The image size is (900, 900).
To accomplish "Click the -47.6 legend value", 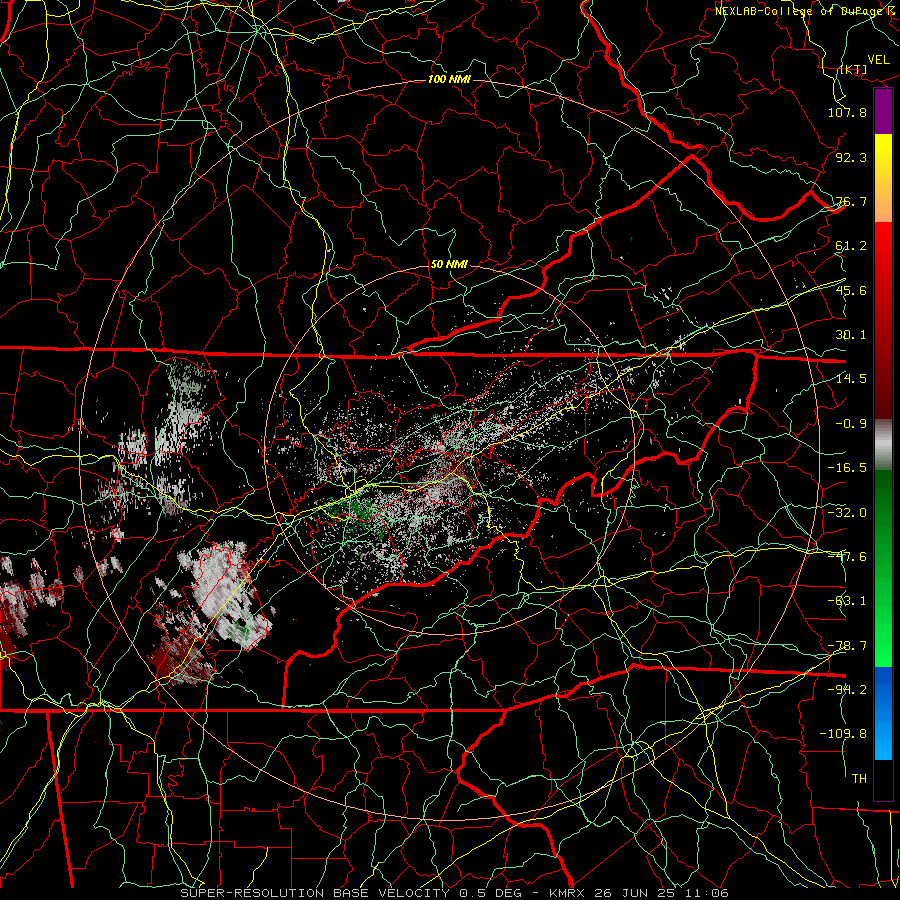I will [x=847, y=557].
